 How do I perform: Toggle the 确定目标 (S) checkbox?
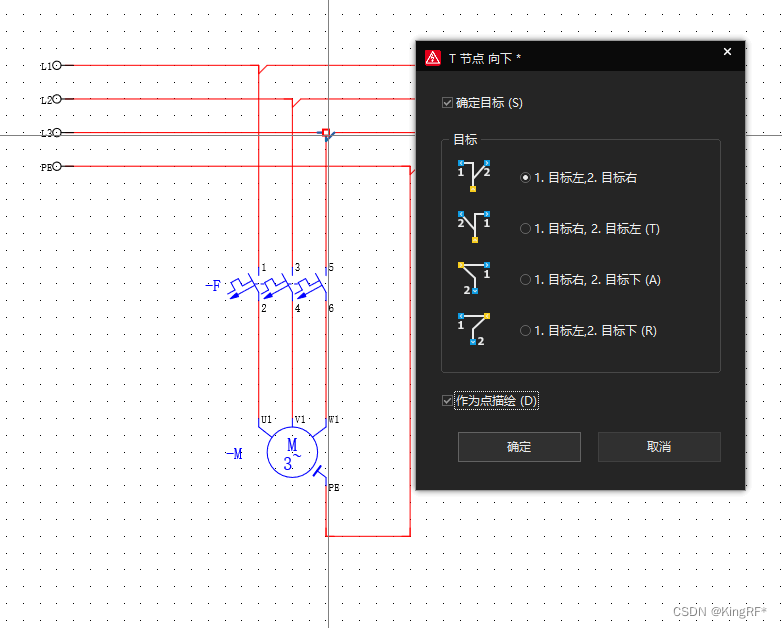pyautogui.click(x=447, y=103)
